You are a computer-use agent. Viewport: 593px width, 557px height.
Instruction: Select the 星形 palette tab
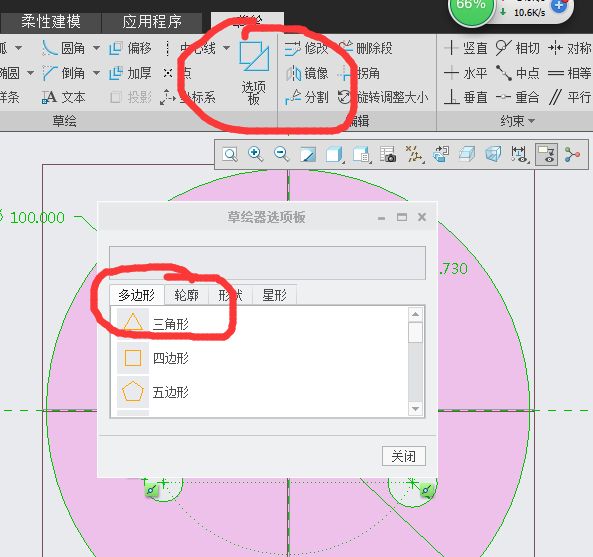[274, 295]
